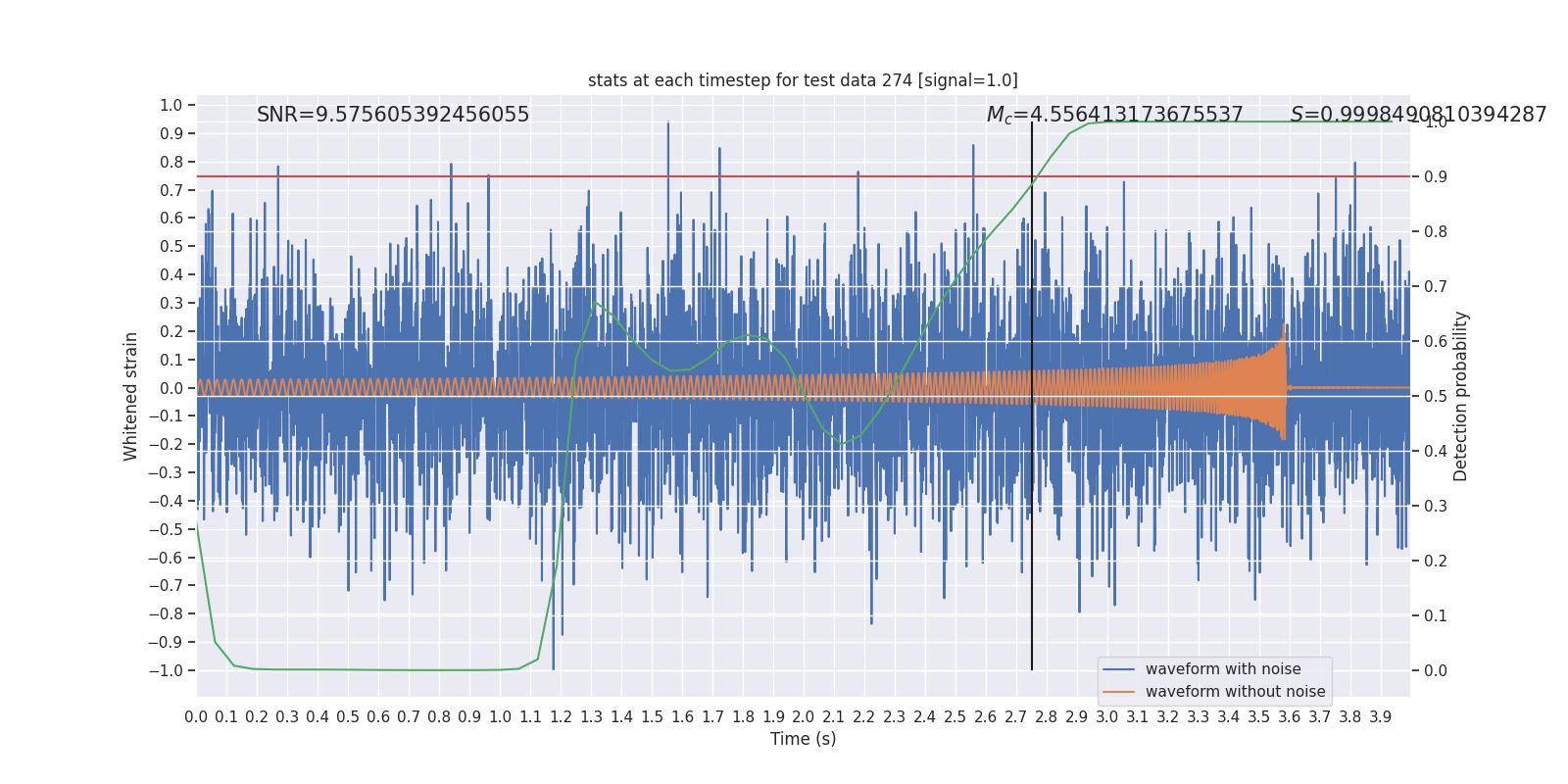
Task: Click the orange line swatch in legend
Action: pyautogui.click(x=1118, y=692)
